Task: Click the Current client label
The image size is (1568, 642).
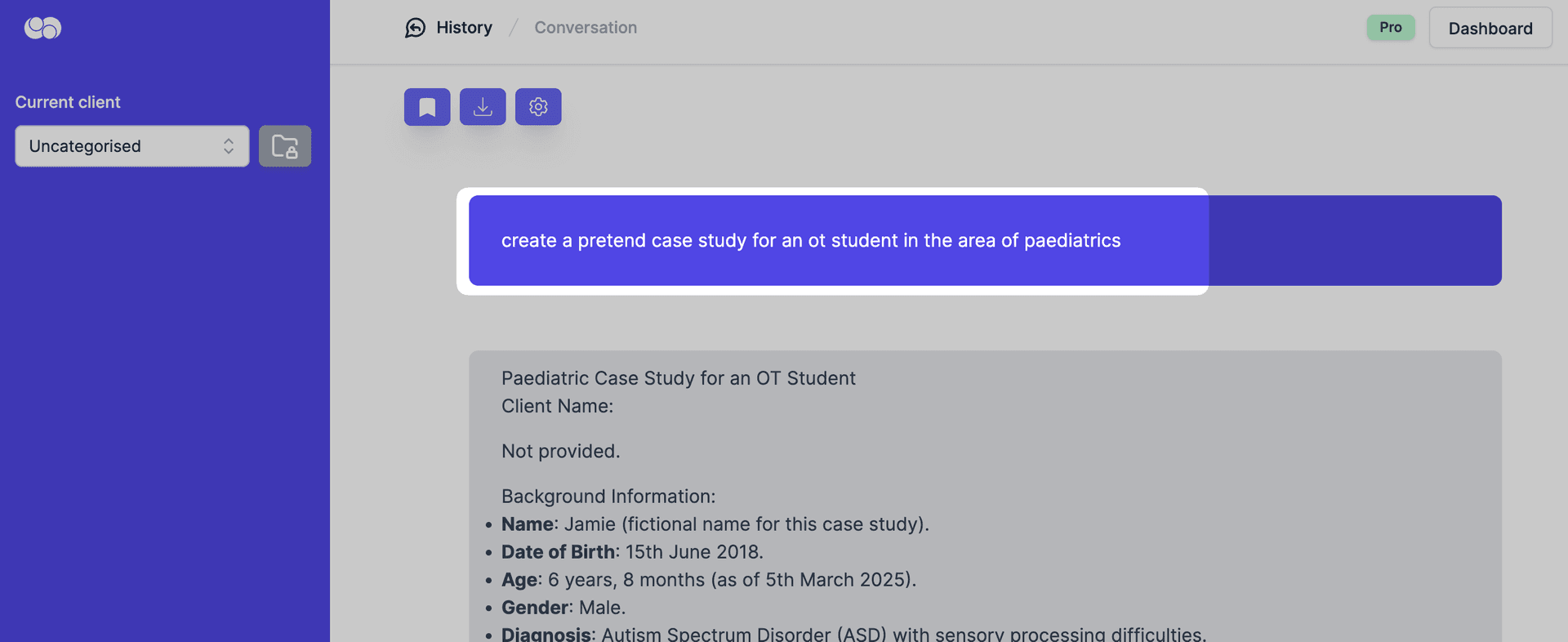Action: (x=68, y=101)
